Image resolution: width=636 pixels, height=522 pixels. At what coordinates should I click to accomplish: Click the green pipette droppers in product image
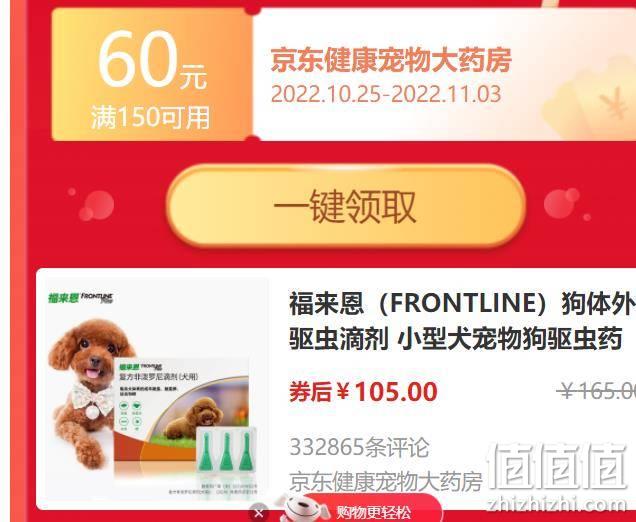(x=226, y=451)
